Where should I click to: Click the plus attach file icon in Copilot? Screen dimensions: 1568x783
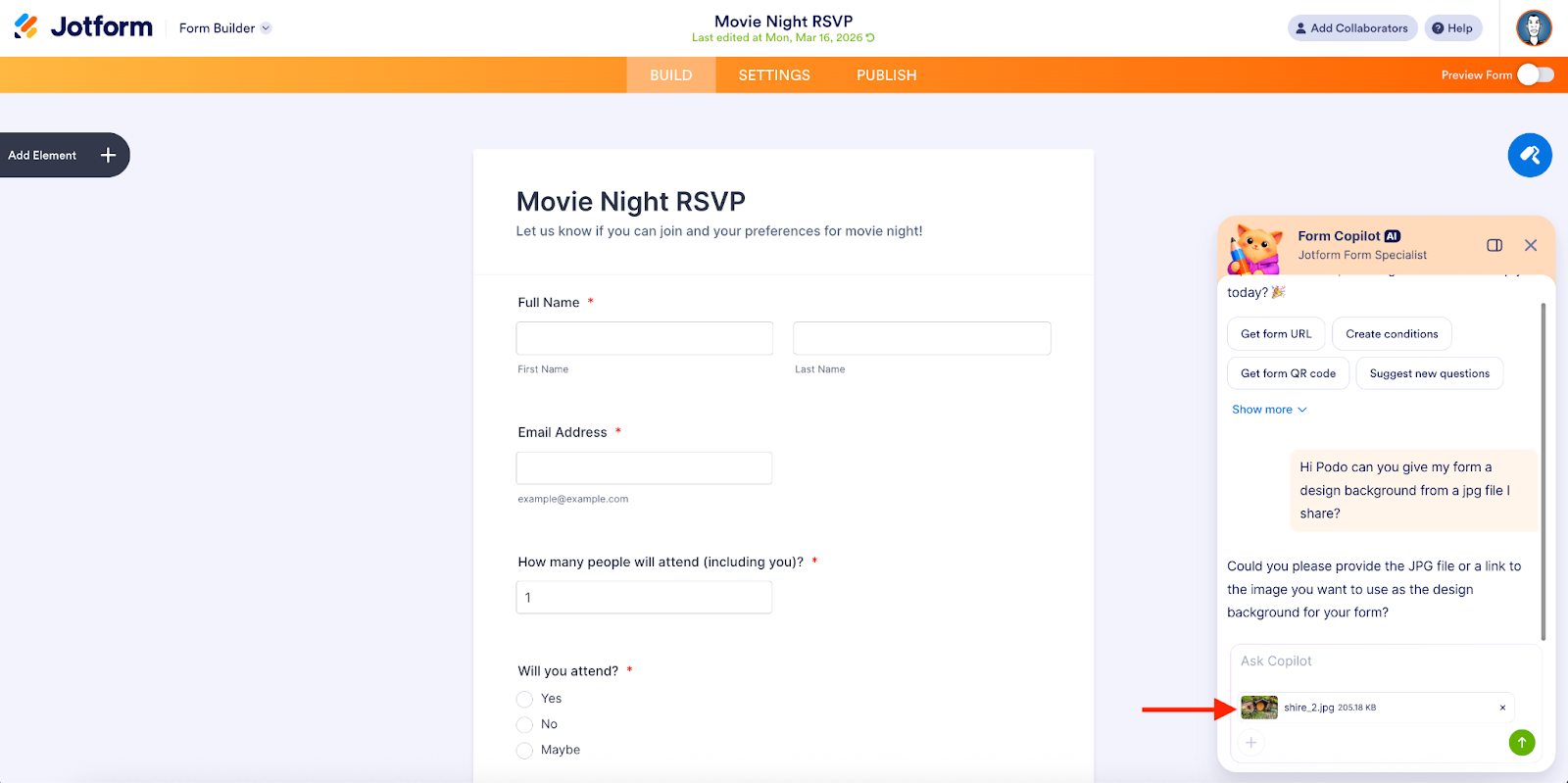pos(1250,743)
